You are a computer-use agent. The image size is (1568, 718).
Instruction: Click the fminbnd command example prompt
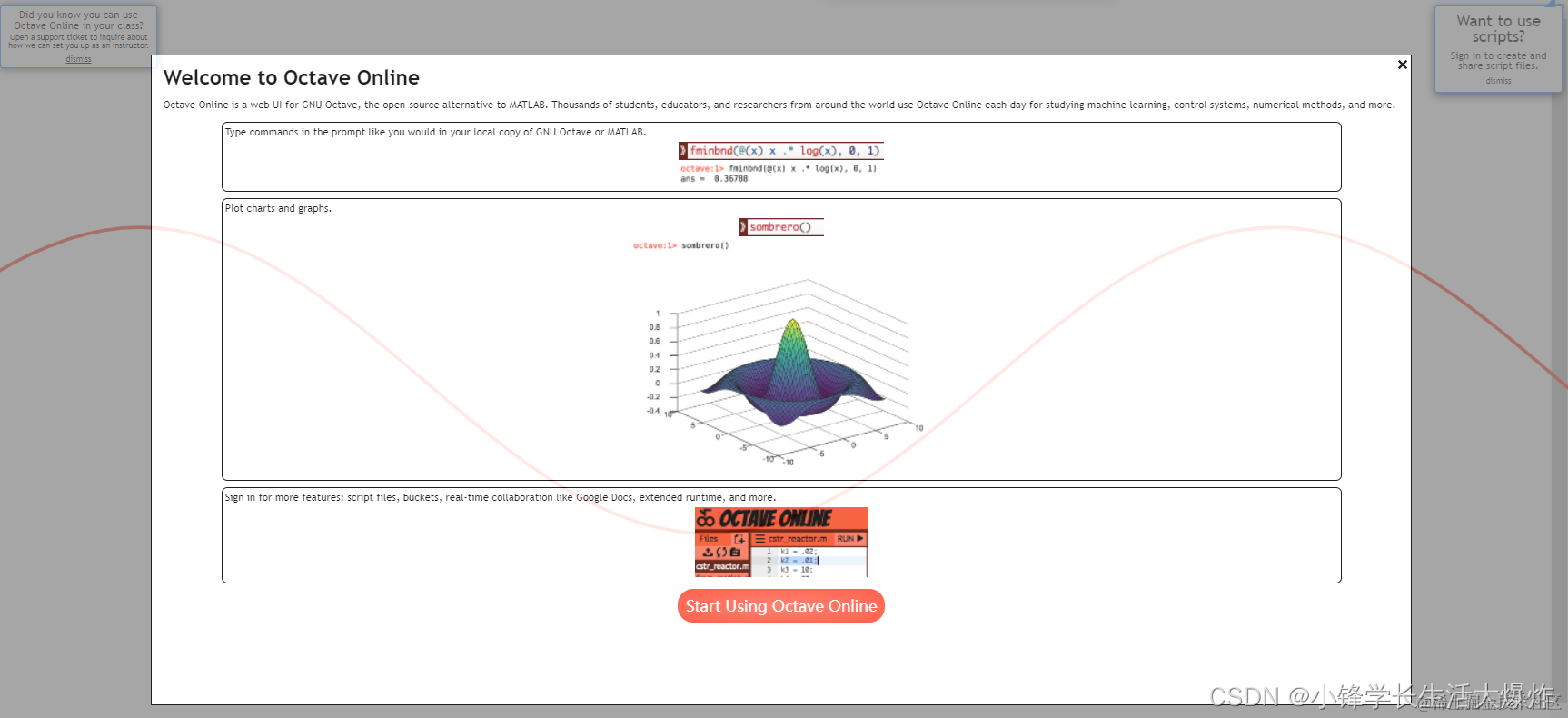point(780,151)
